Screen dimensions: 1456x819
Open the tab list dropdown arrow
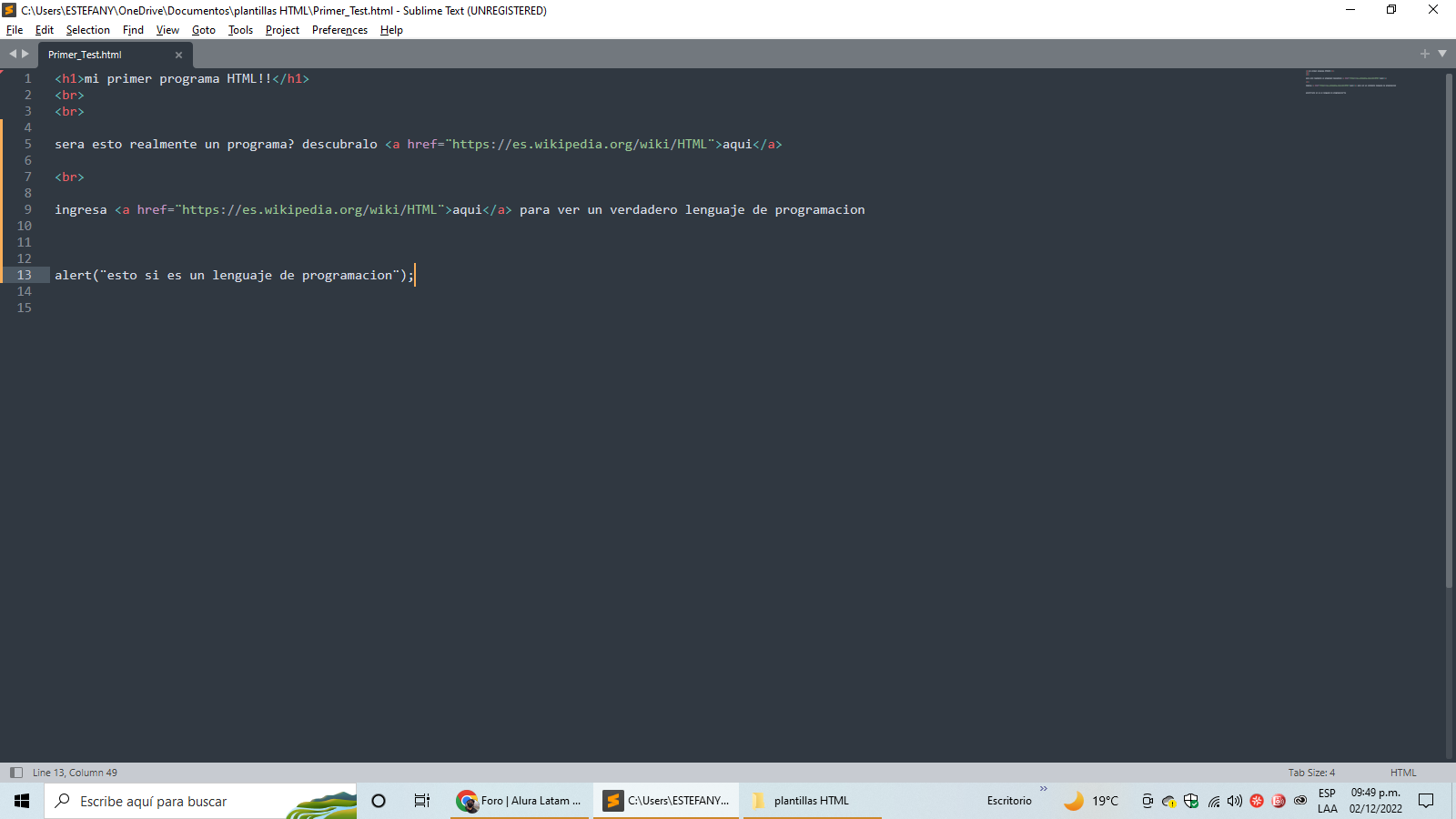tap(1442, 54)
